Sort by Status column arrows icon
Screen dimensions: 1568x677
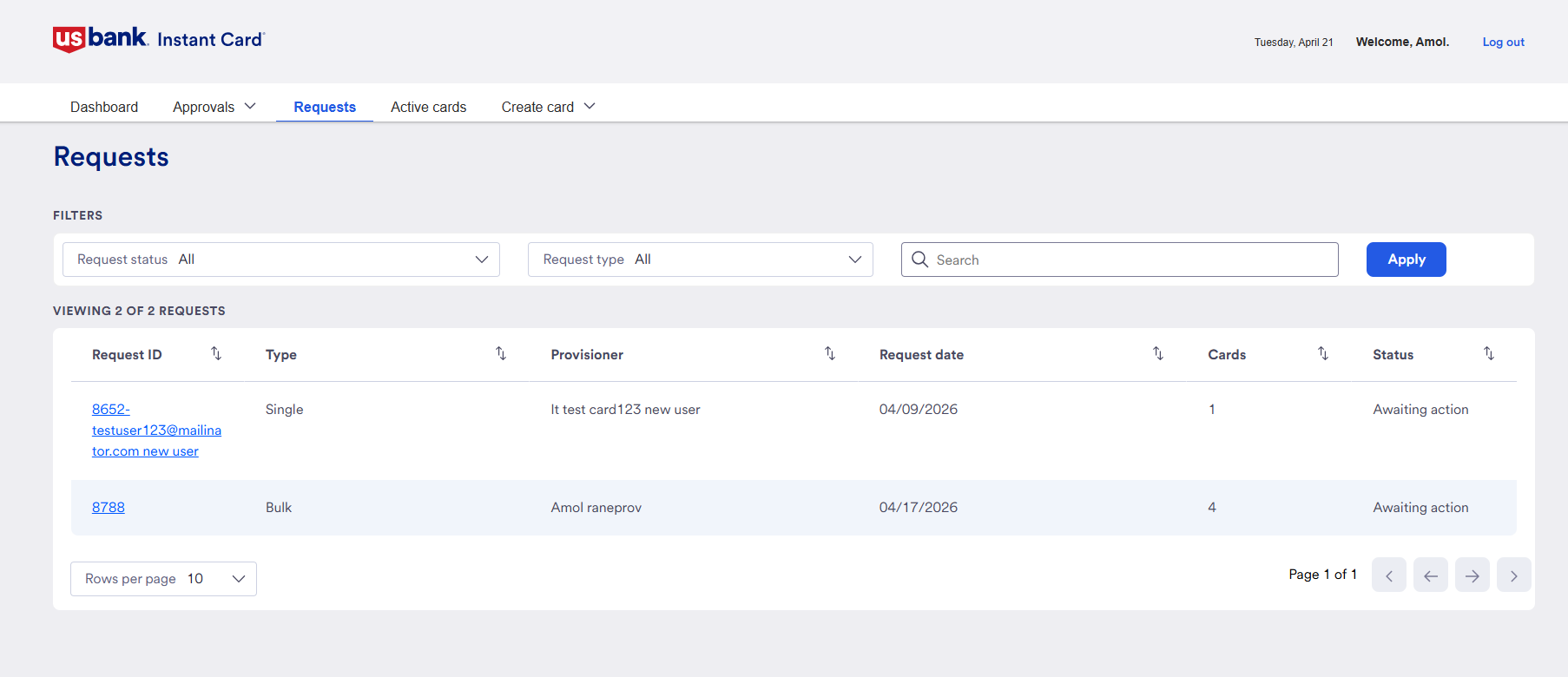(1489, 353)
